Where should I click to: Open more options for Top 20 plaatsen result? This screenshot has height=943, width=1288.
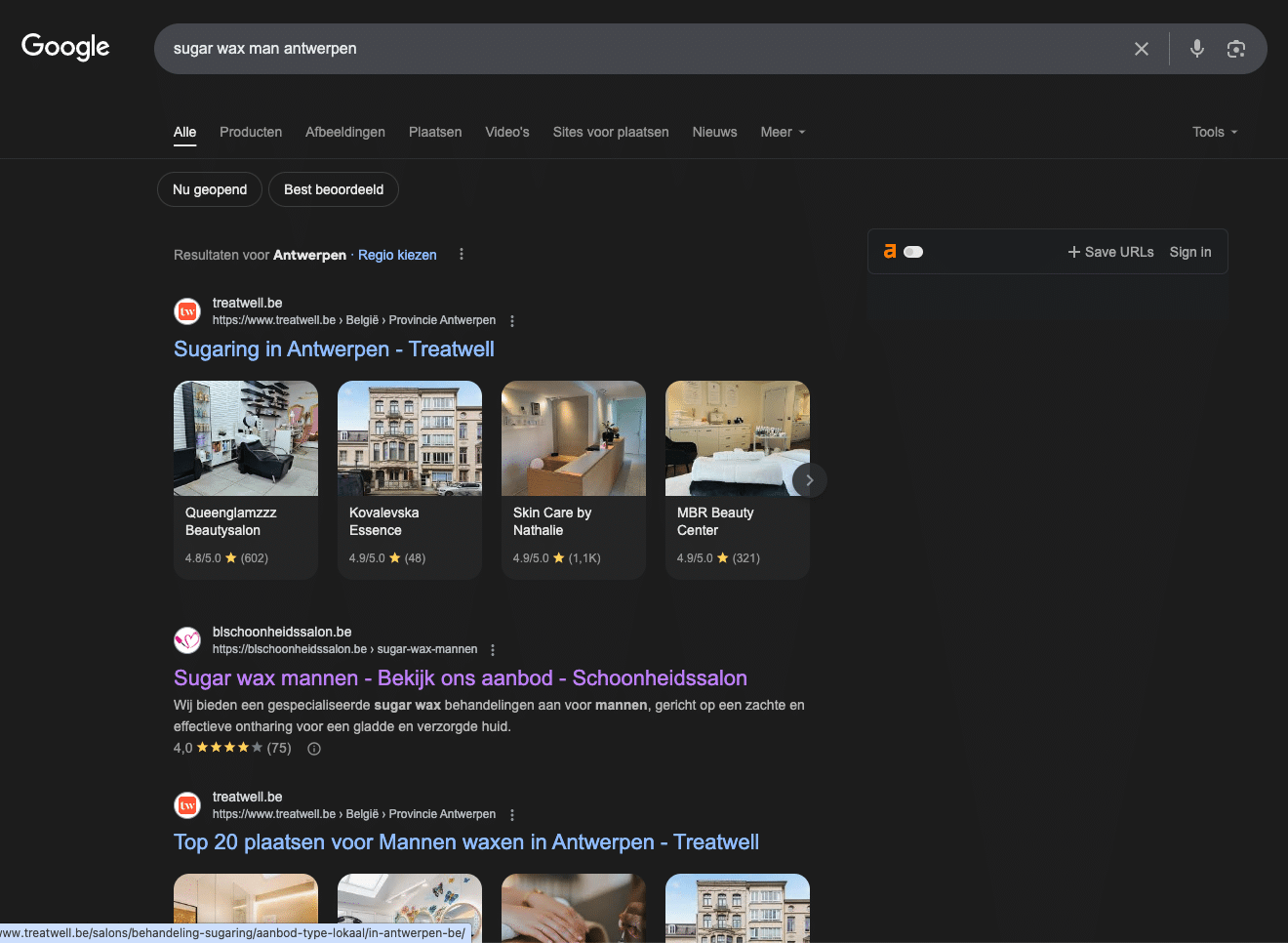(x=512, y=815)
